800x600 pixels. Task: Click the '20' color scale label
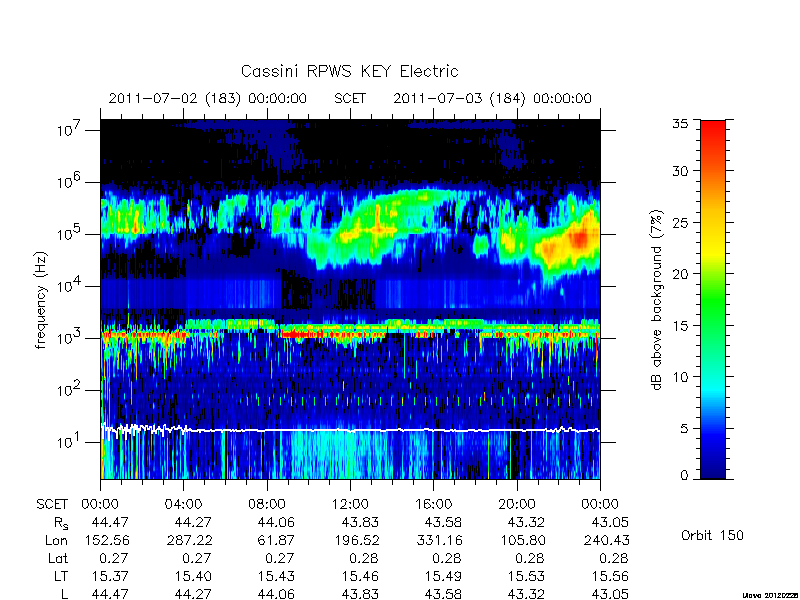click(680, 274)
